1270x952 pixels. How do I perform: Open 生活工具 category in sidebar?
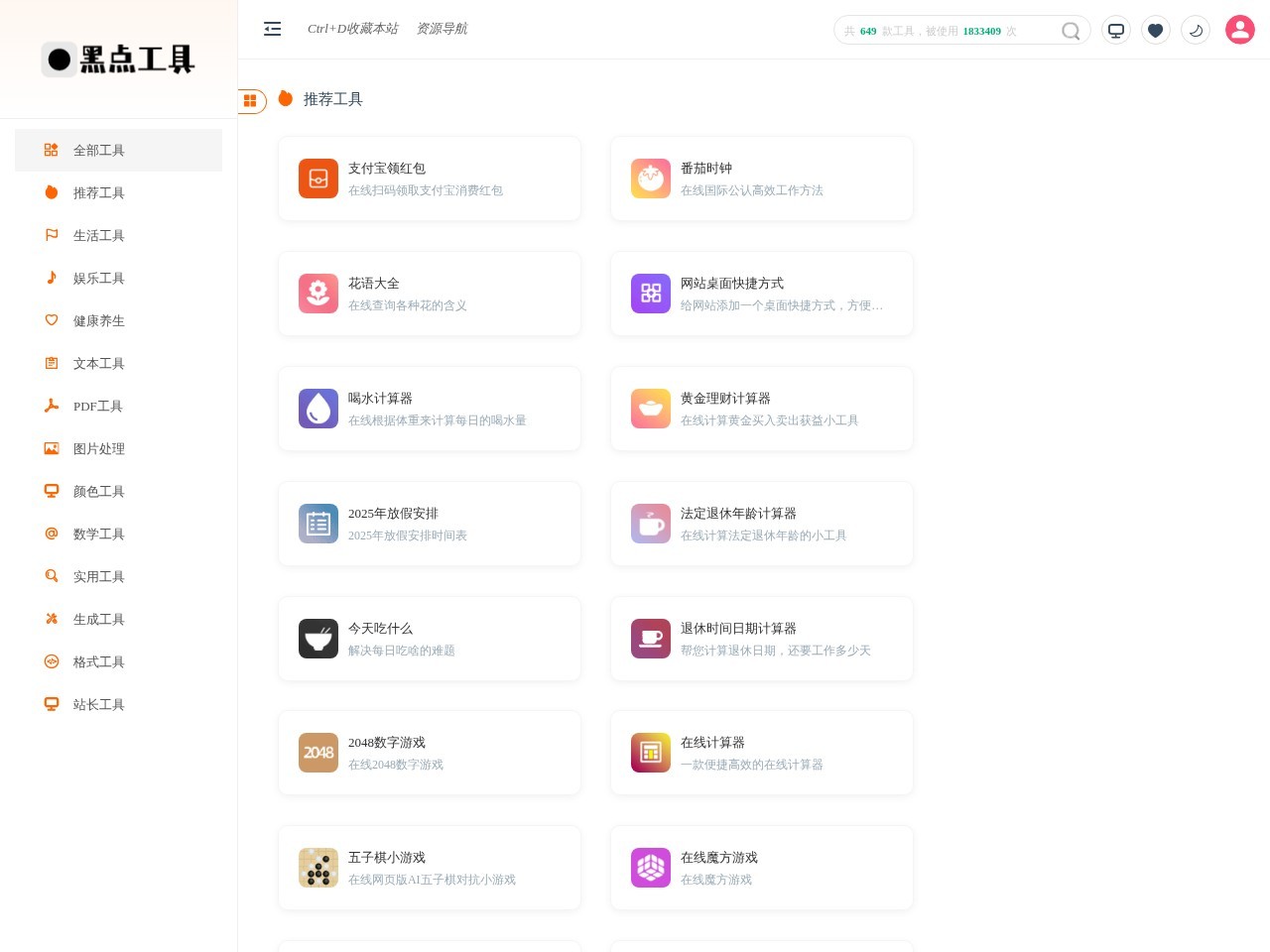[118, 235]
